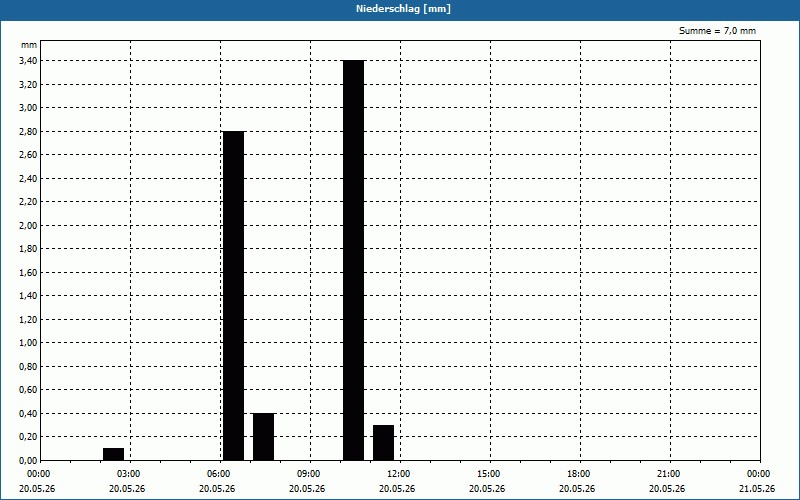Click the 09:00 time axis label
Image resolution: width=800 pixels, height=500 pixels.
click(310, 474)
